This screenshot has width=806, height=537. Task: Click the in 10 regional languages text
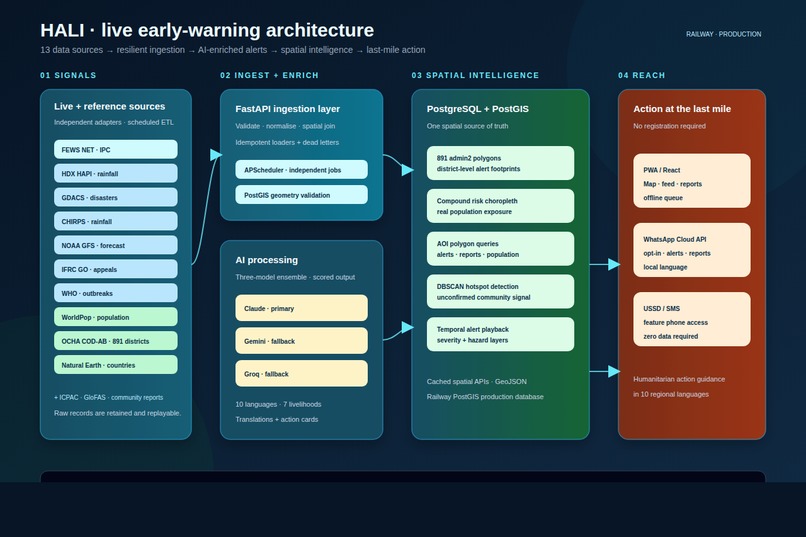click(x=671, y=394)
